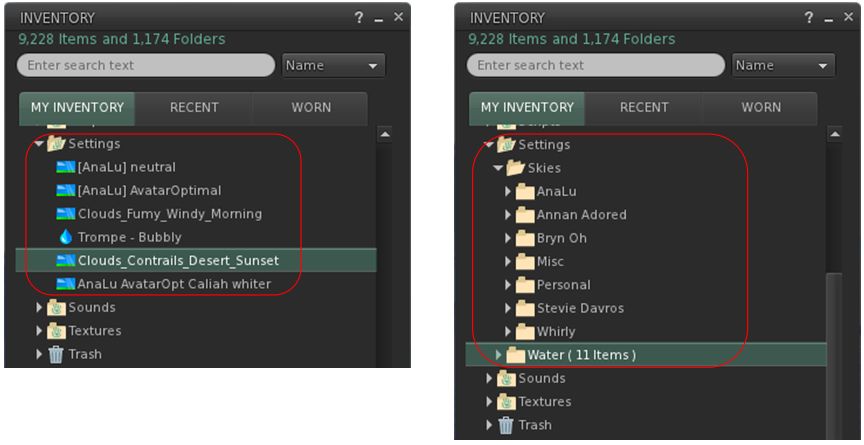
Task: Click search text field in right panel
Action: pos(595,65)
